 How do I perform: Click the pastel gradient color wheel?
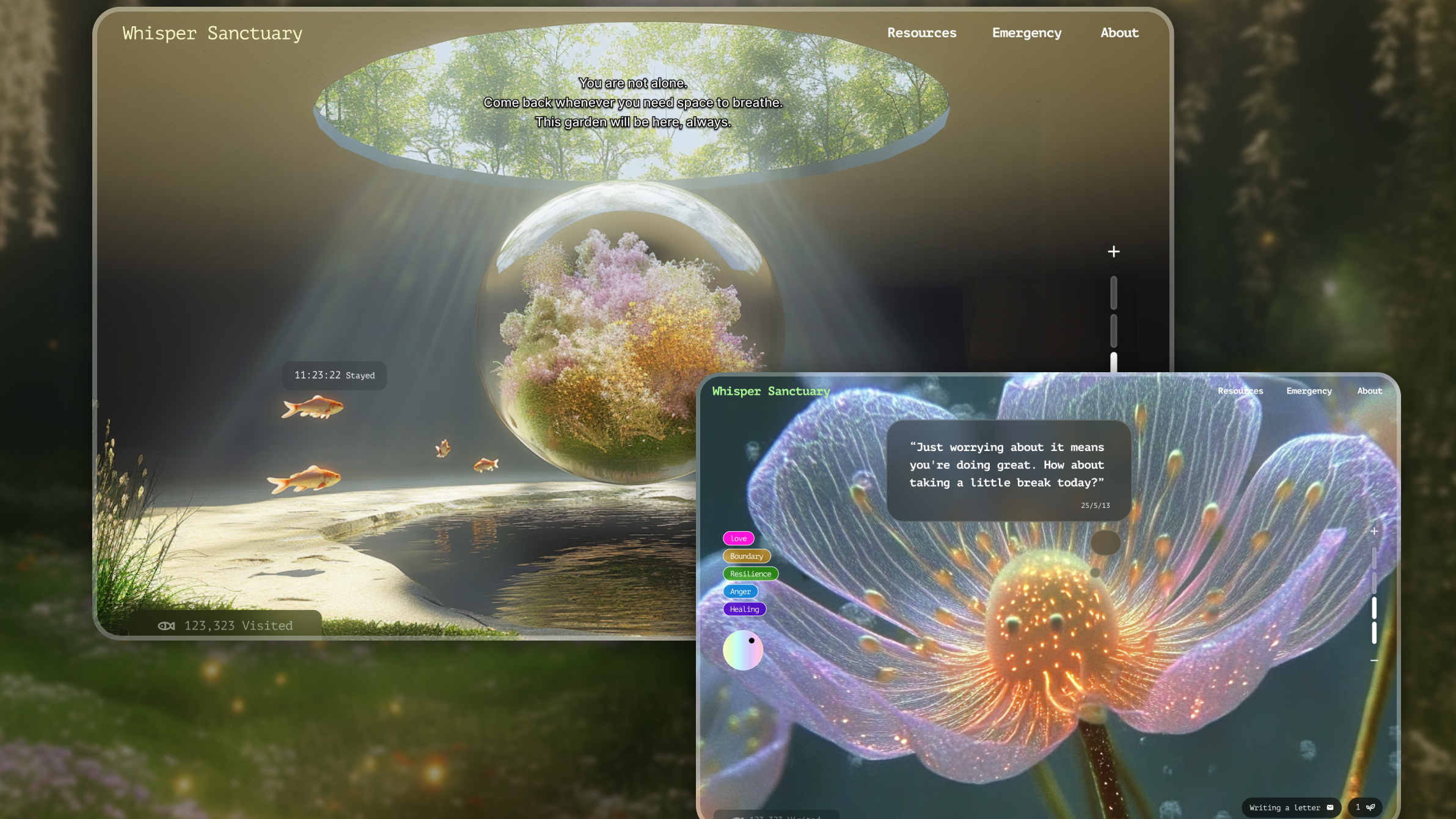click(x=742, y=650)
